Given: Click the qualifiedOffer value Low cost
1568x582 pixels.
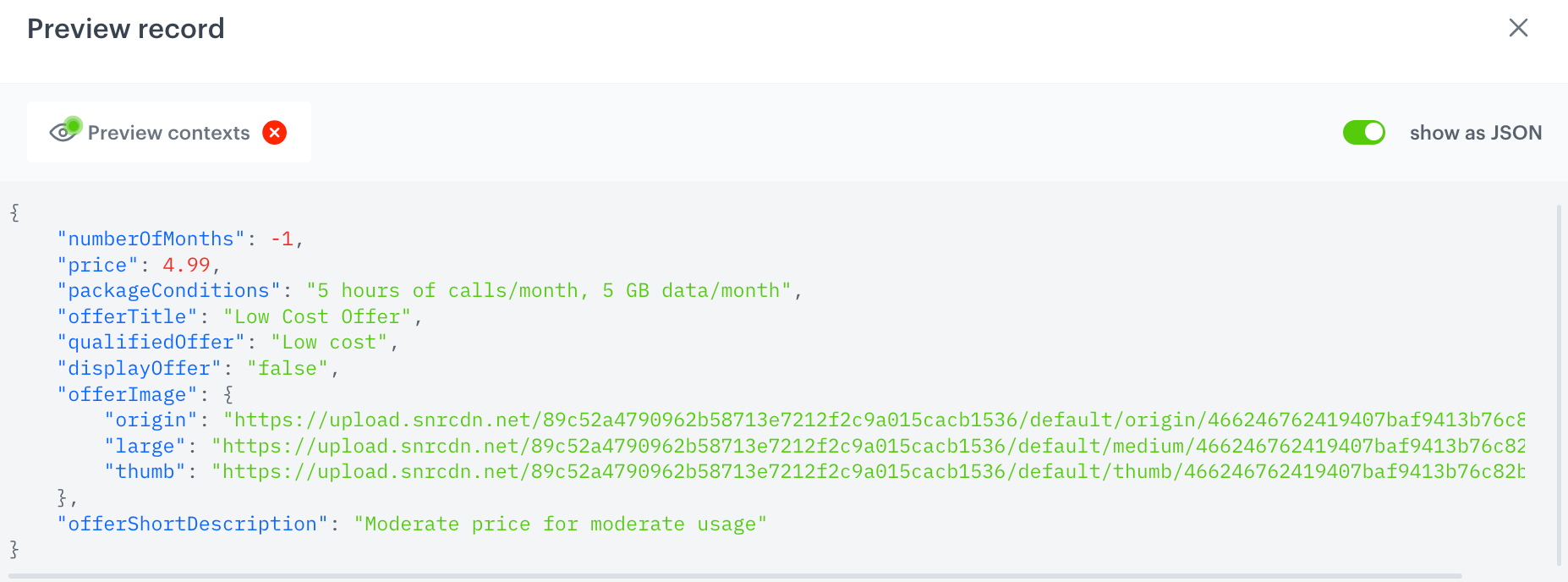Looking at the screenshot, I should [x=330, y=342].
